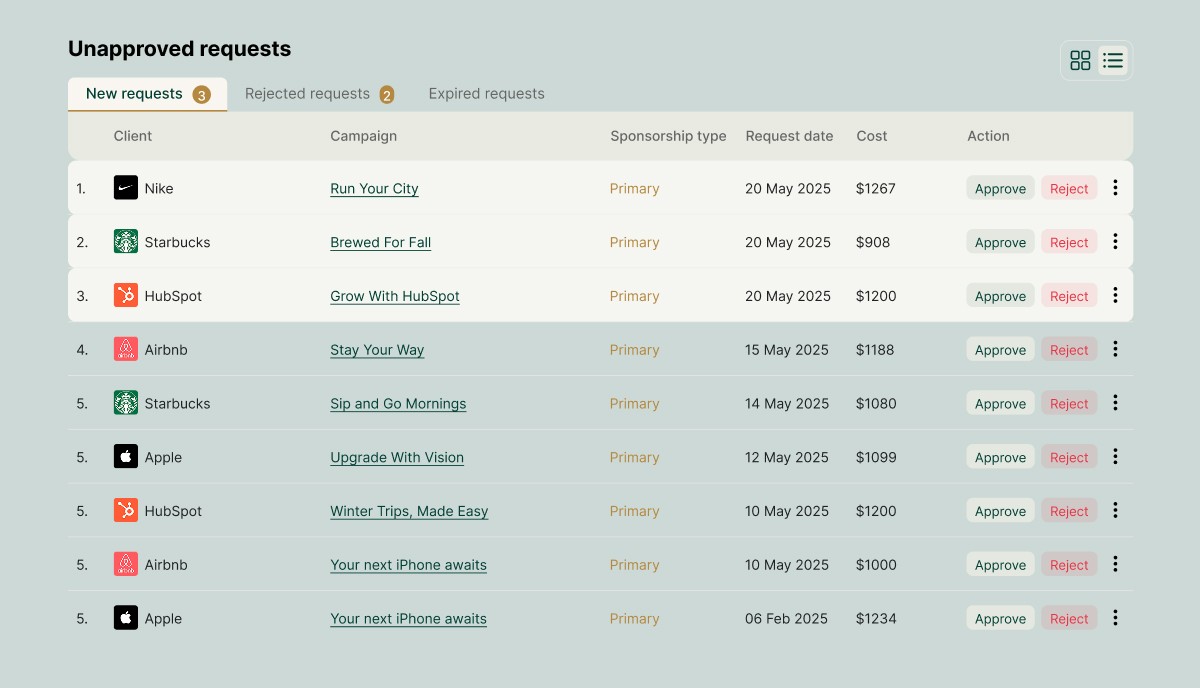Image resolution: width=1200 pixels, height=688 pixels.
Task: Click the Airbnb logo in Stay Your Way row
Action: point(125,349)
